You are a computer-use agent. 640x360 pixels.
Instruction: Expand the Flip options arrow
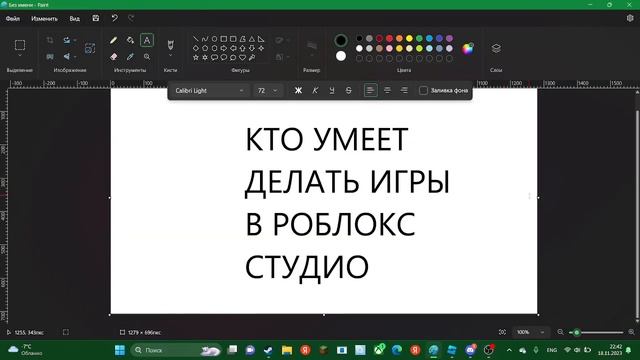(x=75, y=57)
